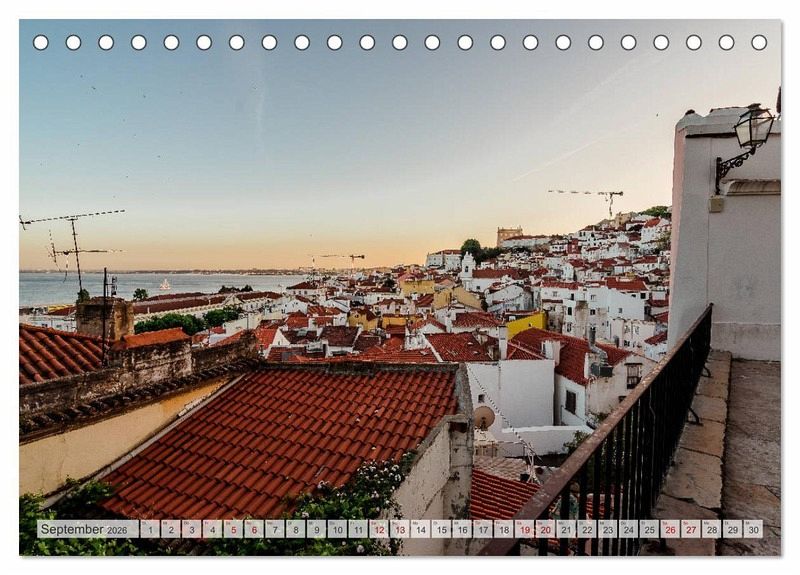Choose date 11 in the calendar row
The image size is (800, 575).
coord(358,529)
